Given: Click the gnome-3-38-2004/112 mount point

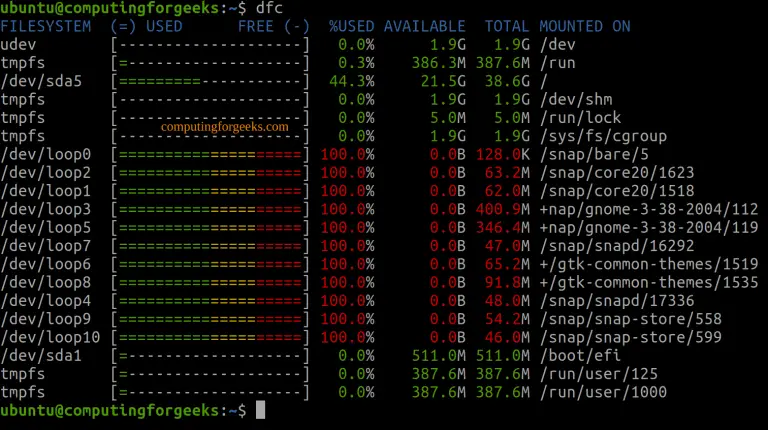Looking at the screenshot, I should click(649, 210).
